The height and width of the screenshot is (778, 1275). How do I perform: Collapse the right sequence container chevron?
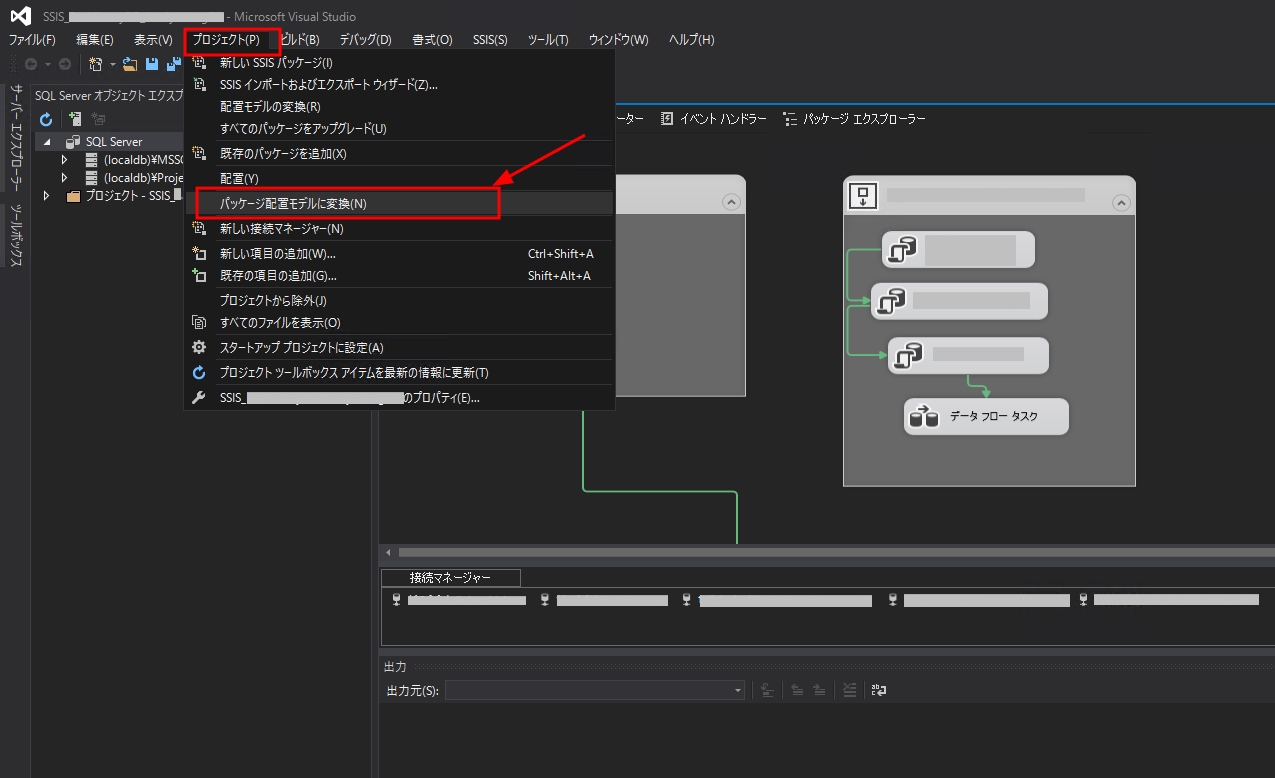pos(1120,202)
